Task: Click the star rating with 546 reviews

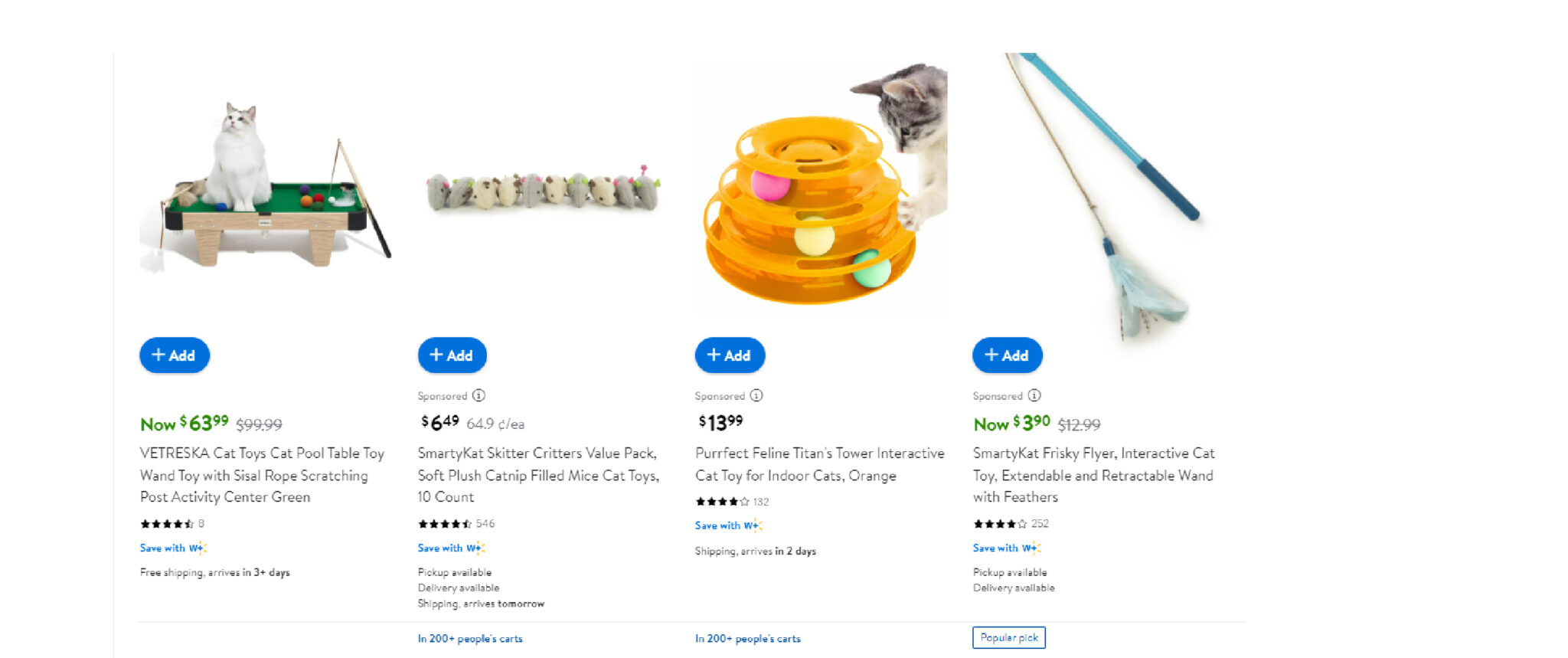Action: click(x=445, y=524)
